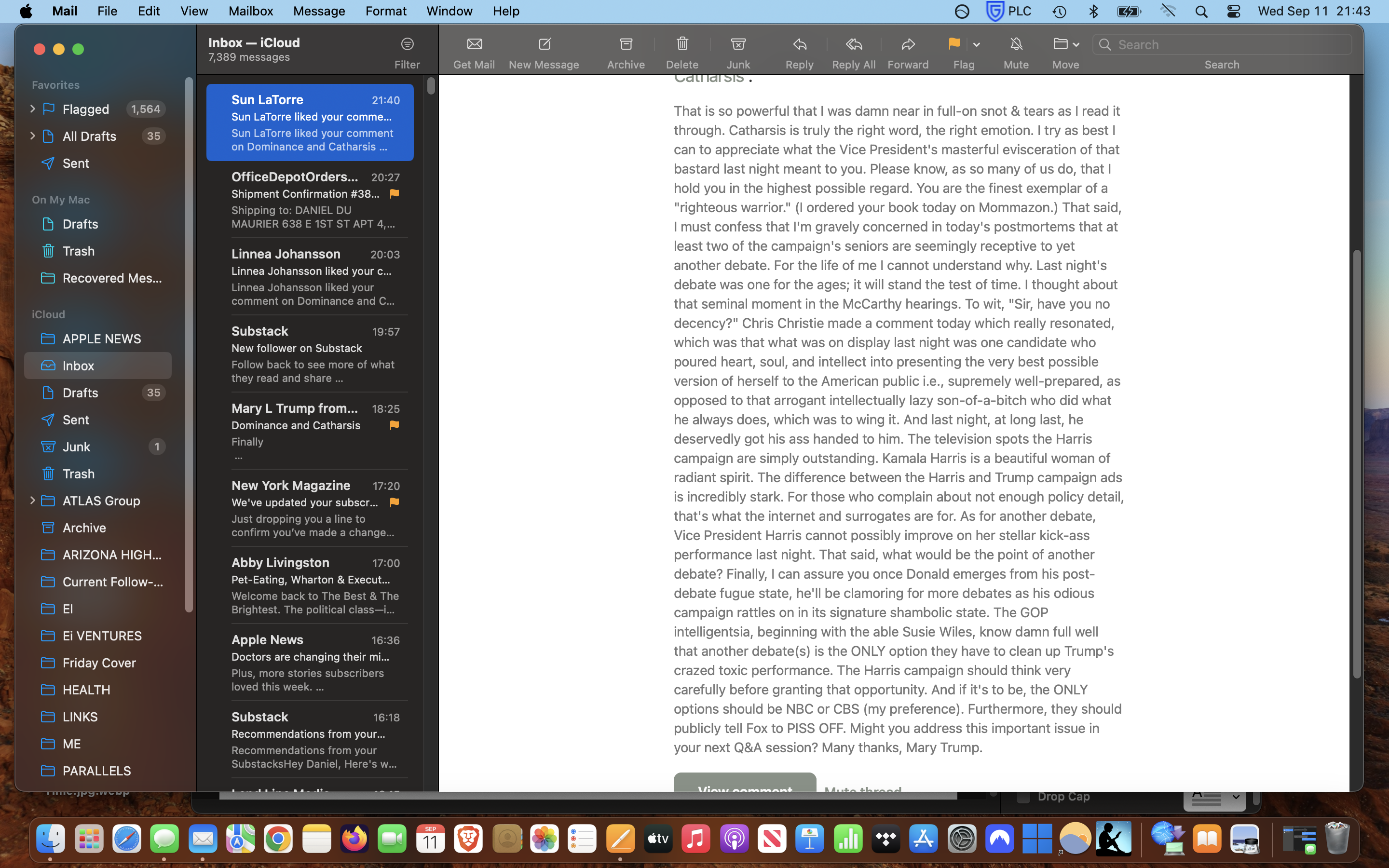This screenshot has width=1389, height=868.
Task: Mark the message as Junk
Action: 738,44
